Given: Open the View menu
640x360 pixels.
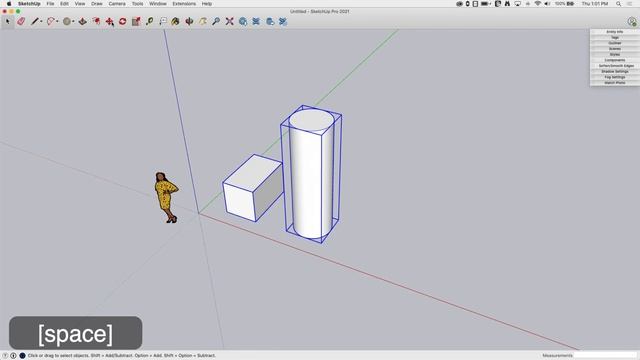Looking at the screenshot, I should tap(80, 4).
